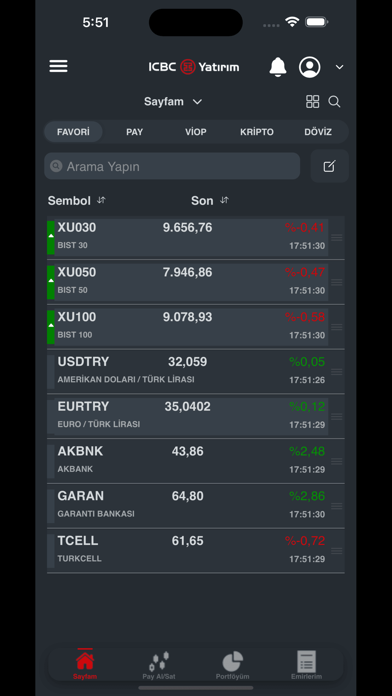Select the FAVORİ tab
The height and width of the screenshot is (696, 392).
click(73, 132)
